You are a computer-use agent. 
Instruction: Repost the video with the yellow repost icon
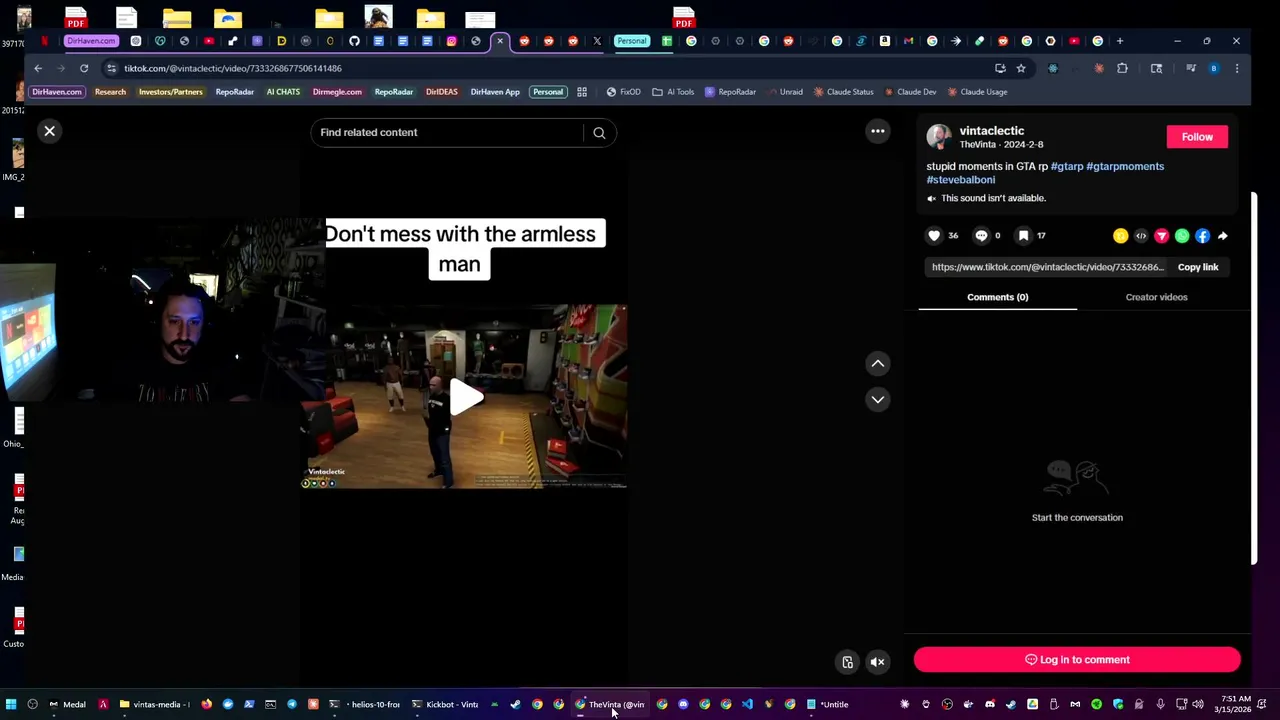(1120, 236)
